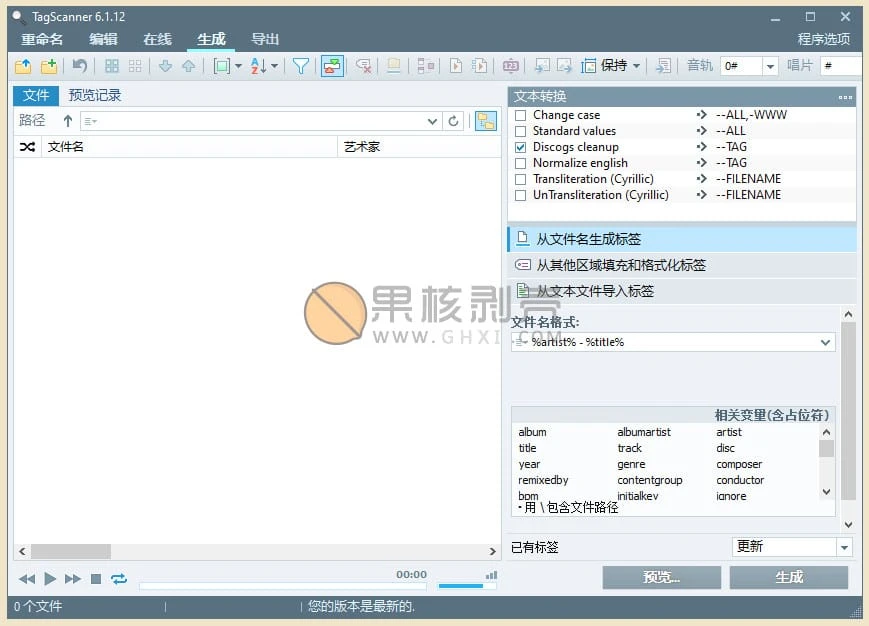Image resolution: width=869 pixels, height=626 pixels.
Task: Select the composer variable
Action: click(x=739, y=464)
